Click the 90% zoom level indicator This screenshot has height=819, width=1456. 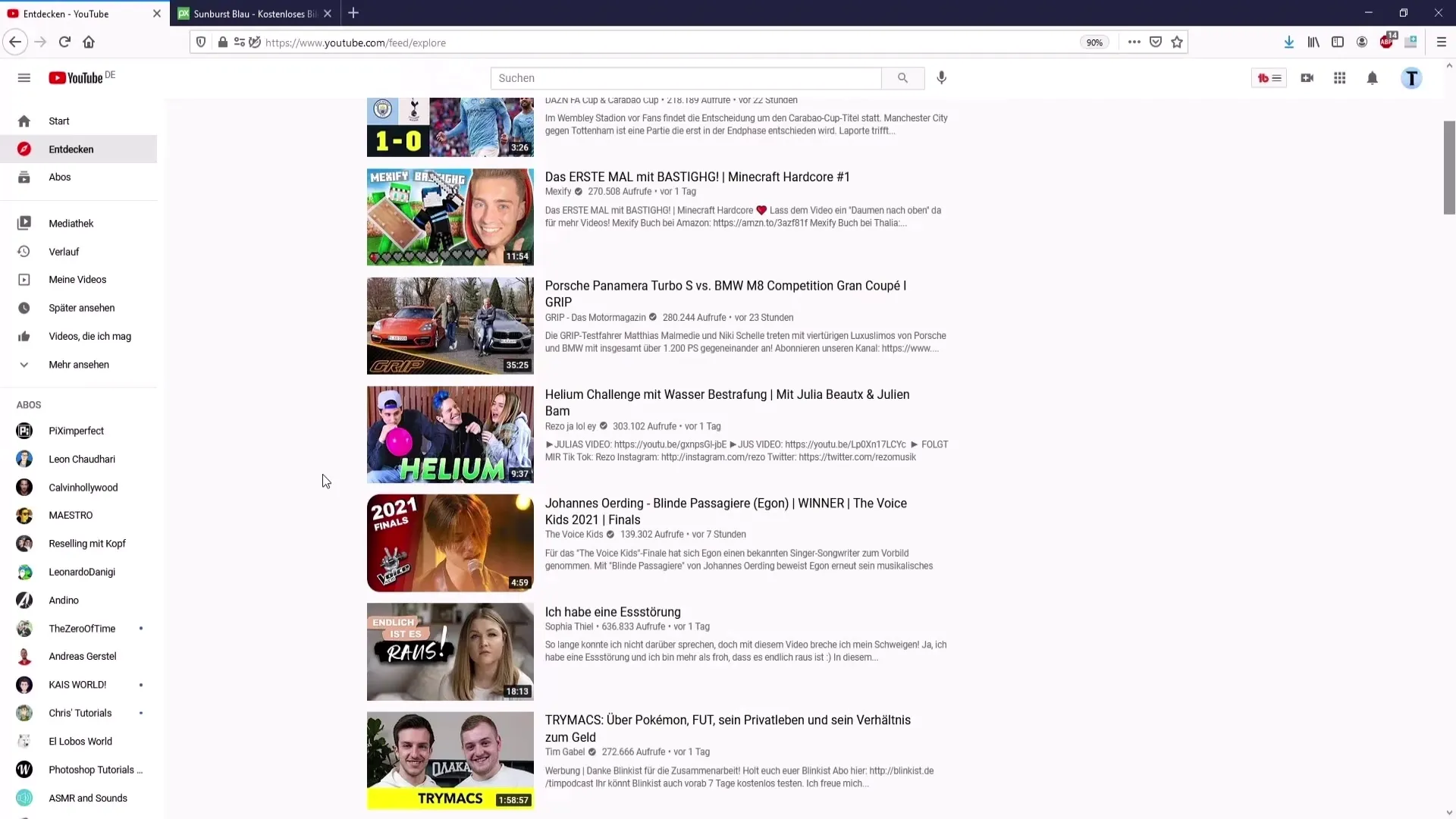click(x=1094, y=42)
